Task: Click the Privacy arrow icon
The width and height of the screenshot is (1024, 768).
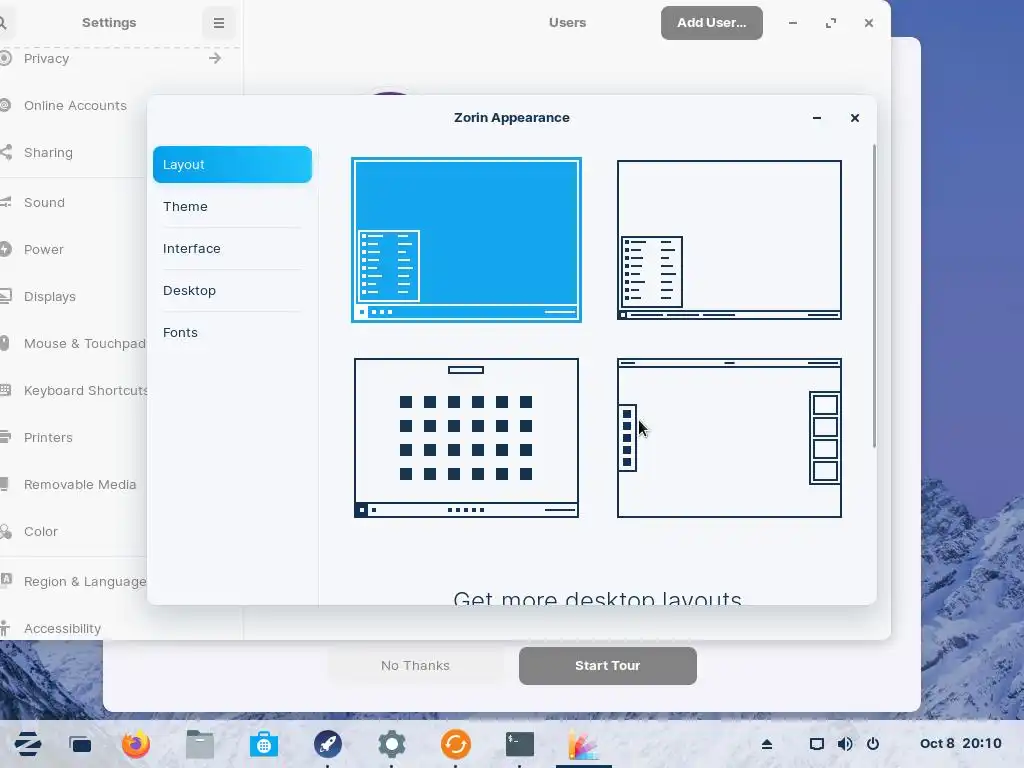Action: 215,58
